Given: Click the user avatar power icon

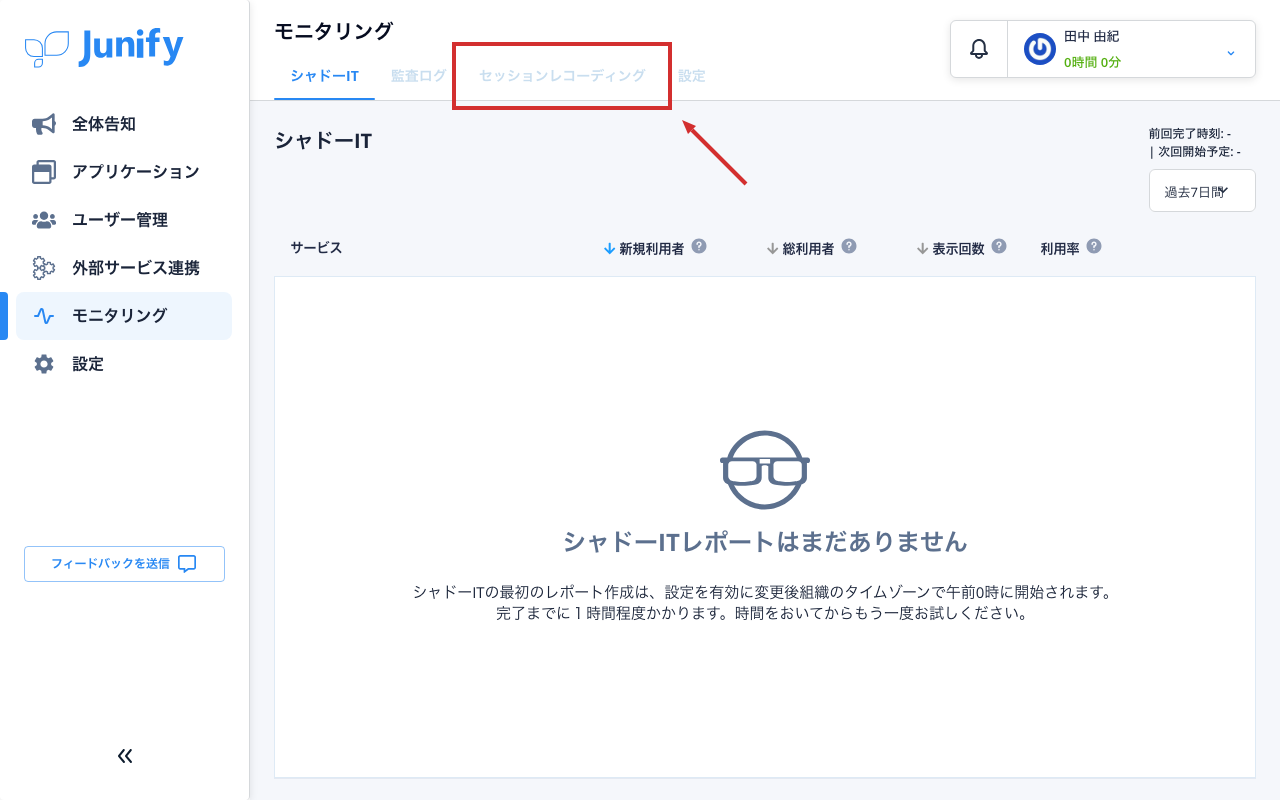Looking at the screenshot, I should point(1040,49).
